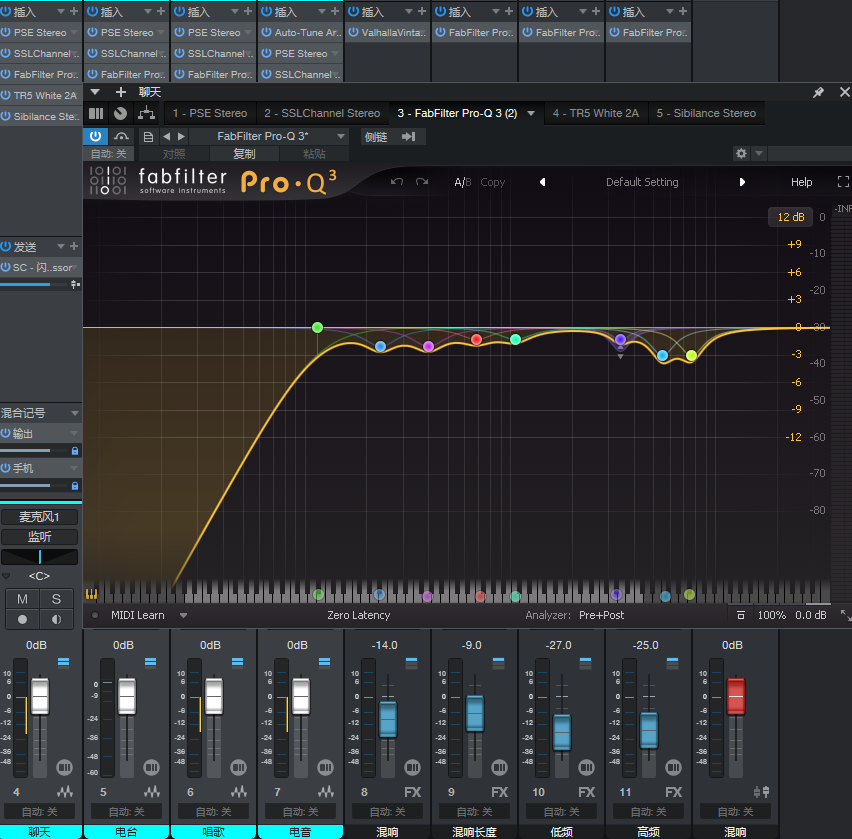Click the Pro-Q resize corner icon
The image size is (852, 839).
click(845, 615)
